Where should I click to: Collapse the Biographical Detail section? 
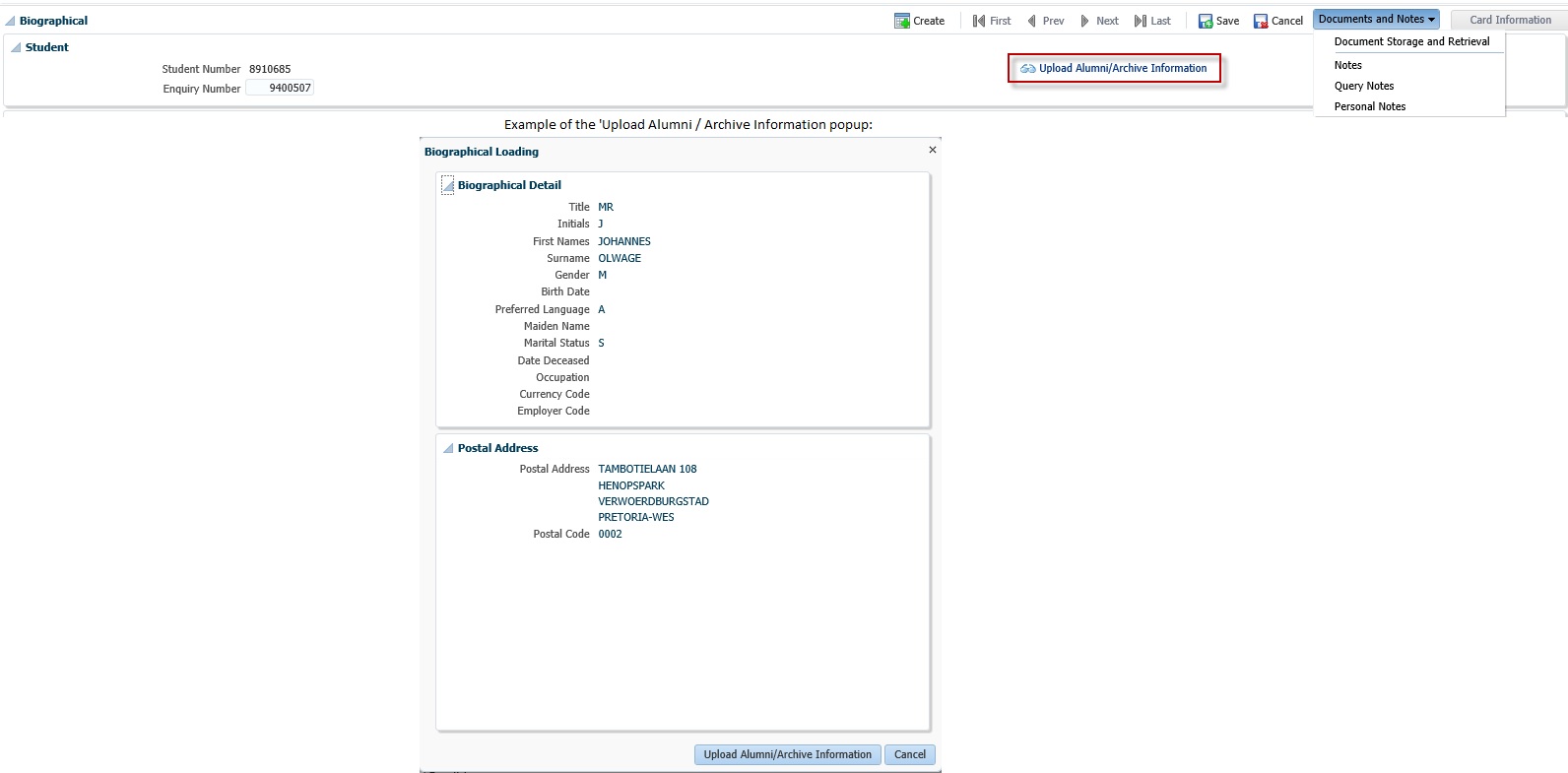point(448,185)
